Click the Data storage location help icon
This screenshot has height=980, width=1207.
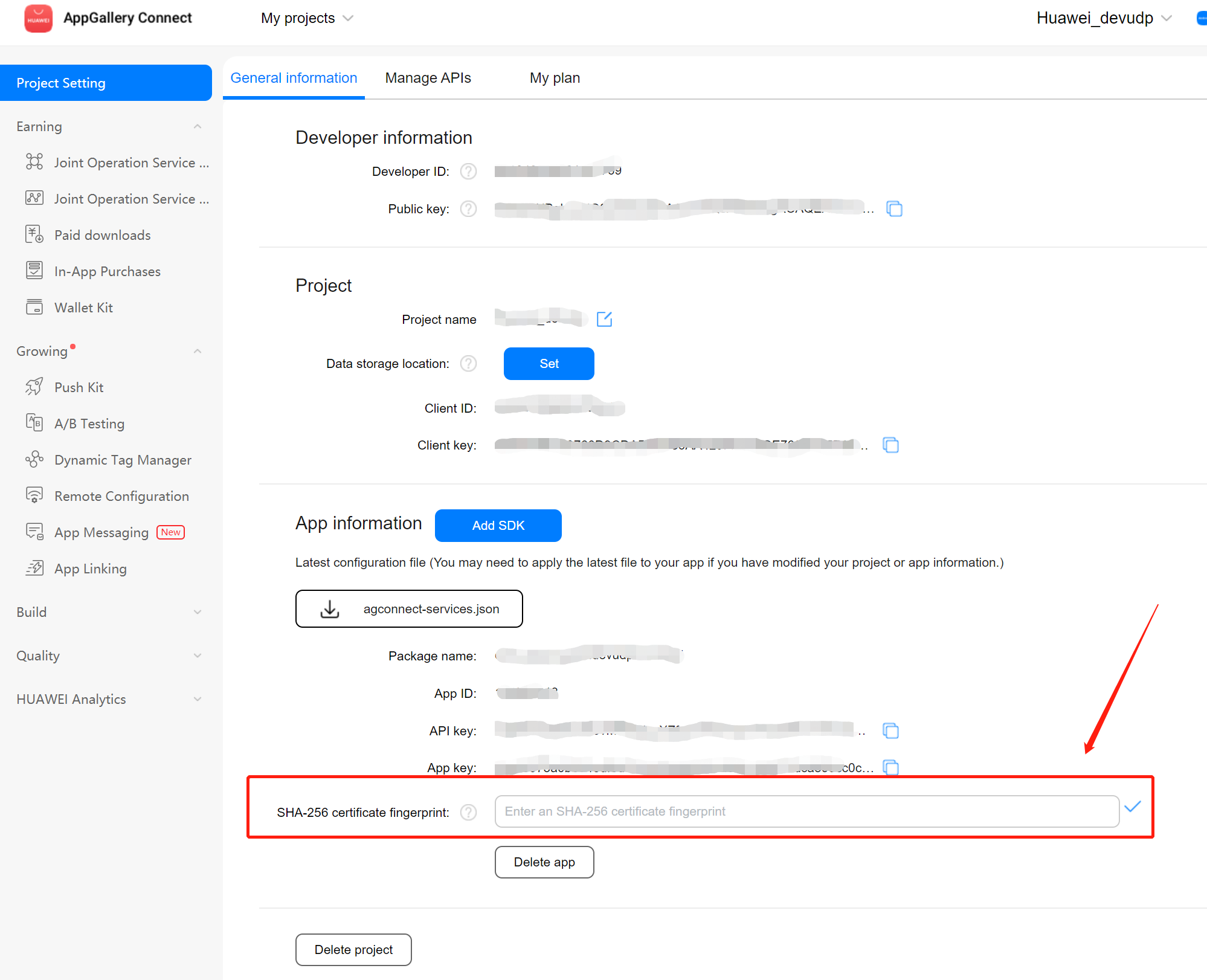click(x=468, y=364)
